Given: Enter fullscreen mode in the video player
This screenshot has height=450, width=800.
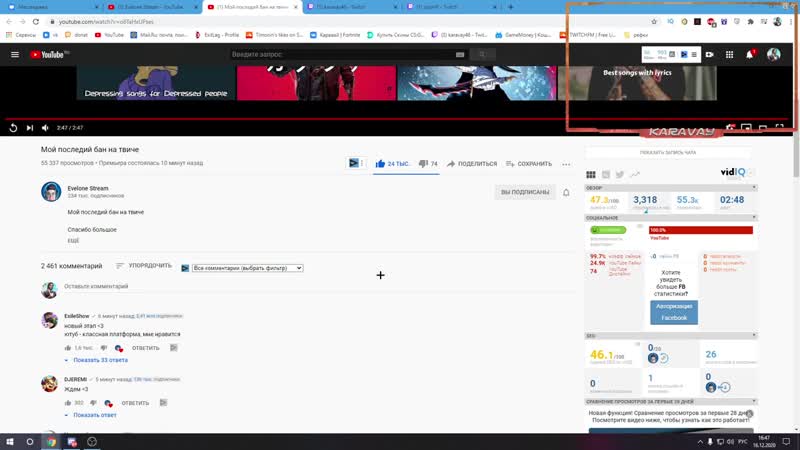Looking at the screenshot, I should [780, 128].
